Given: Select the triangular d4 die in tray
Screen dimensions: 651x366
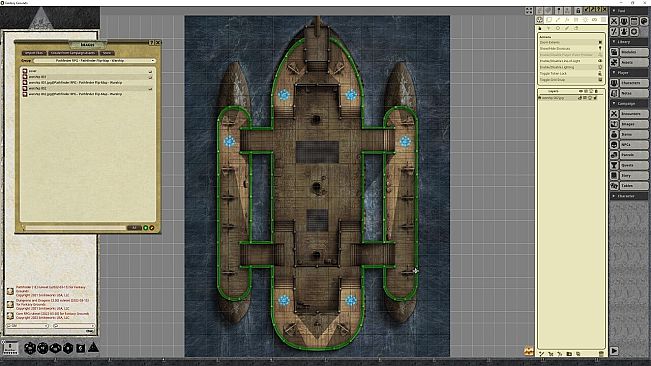Looking at the screenshot, I should [93, 347].
